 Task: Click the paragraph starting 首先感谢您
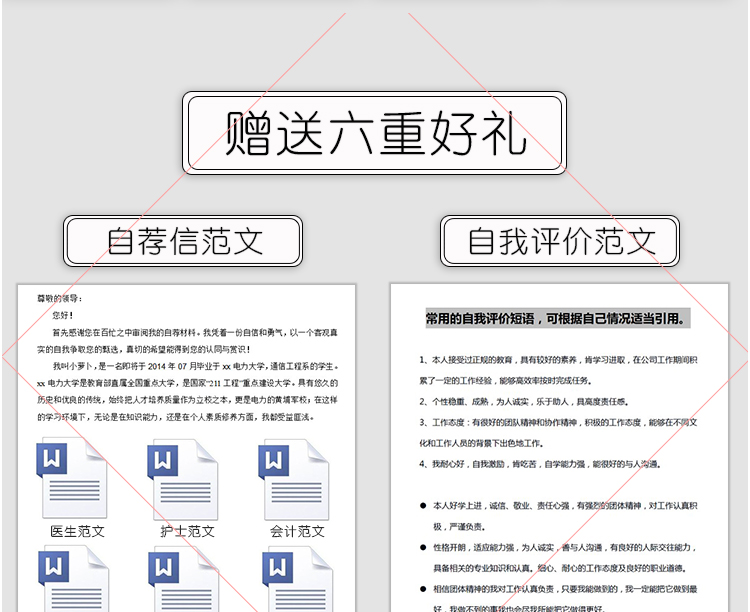(188, 341)
